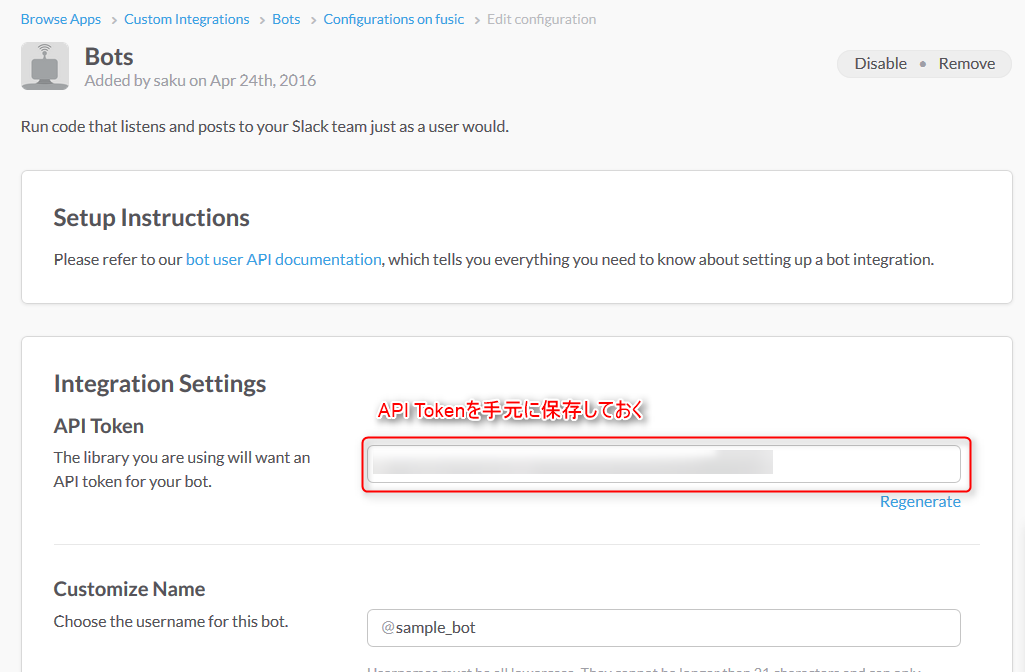1025x672 pixels.
Task: Click the Customize Name heading
Action: [x=129, y=589]
